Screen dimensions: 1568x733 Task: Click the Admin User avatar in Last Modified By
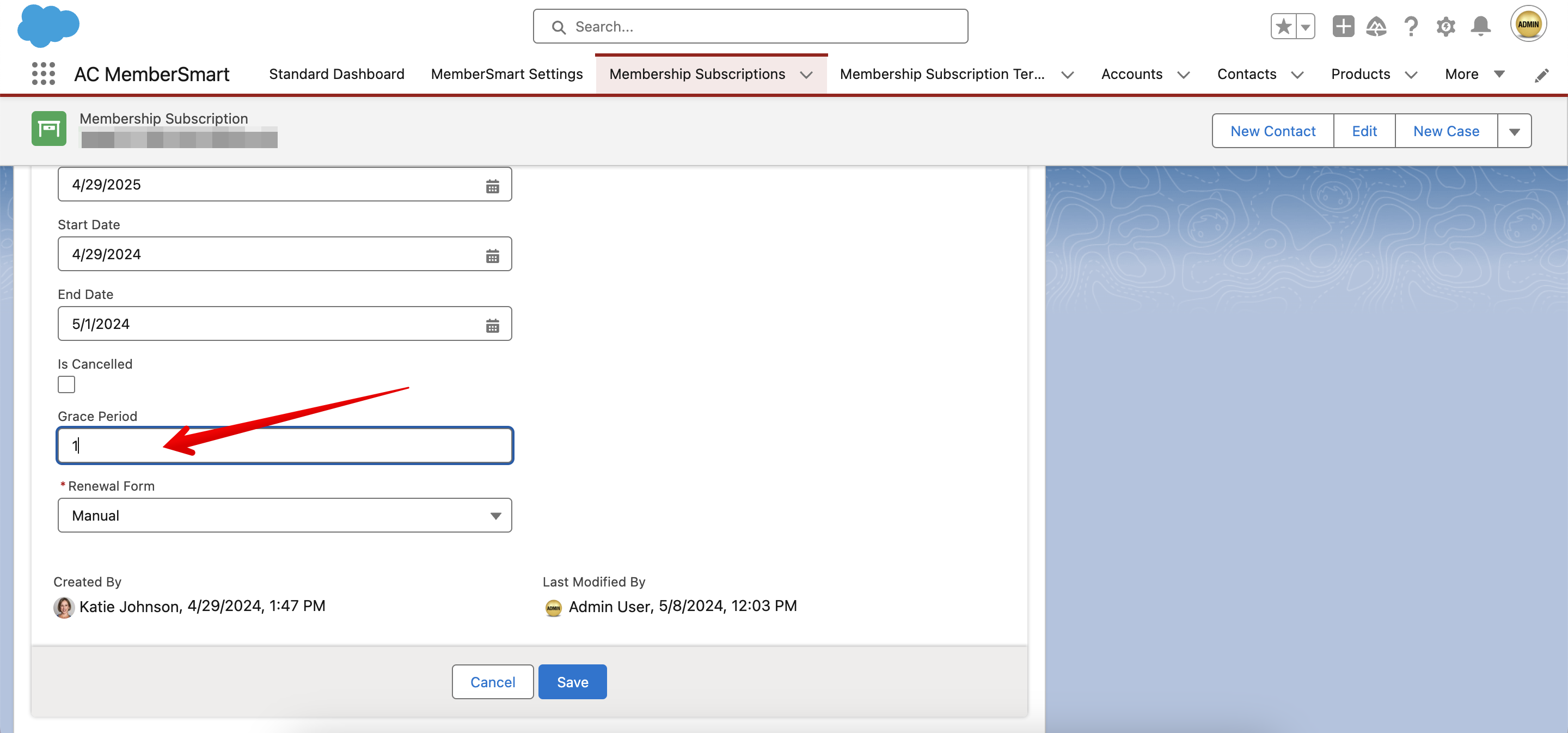(x=553, y=607)
